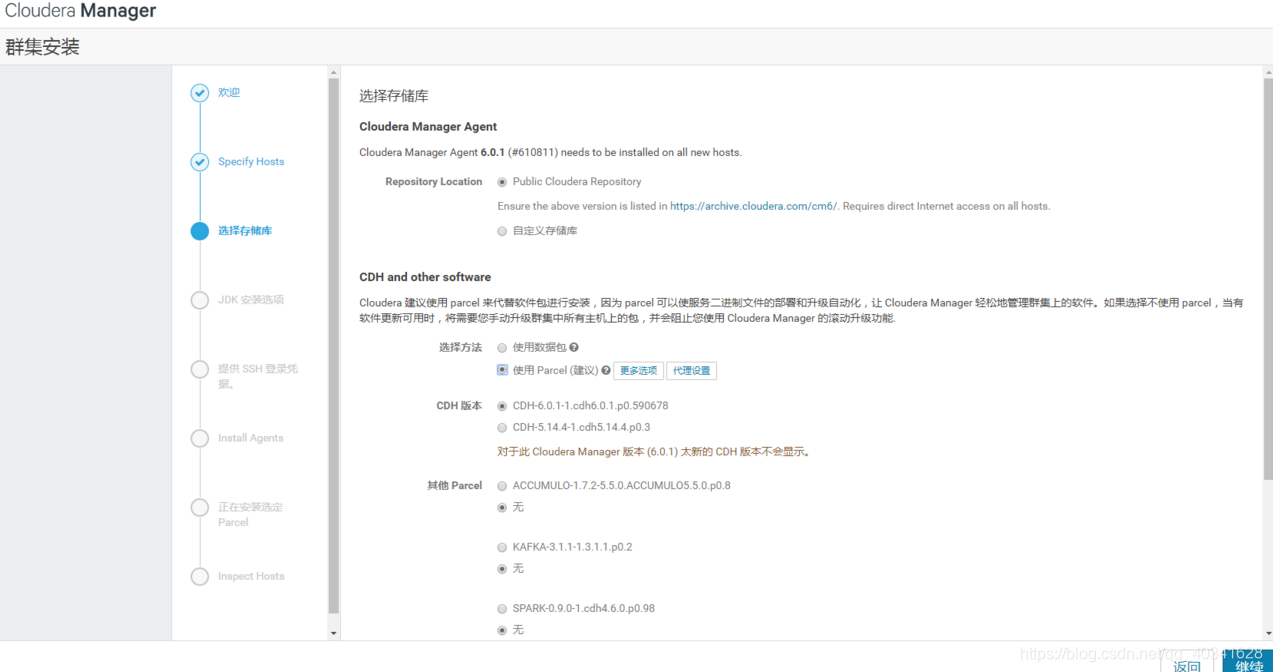The width and height of the screenshot is (1273, 672).
Task: Click the Cloudera Manager Agent heading
Action: coord(428,127)
